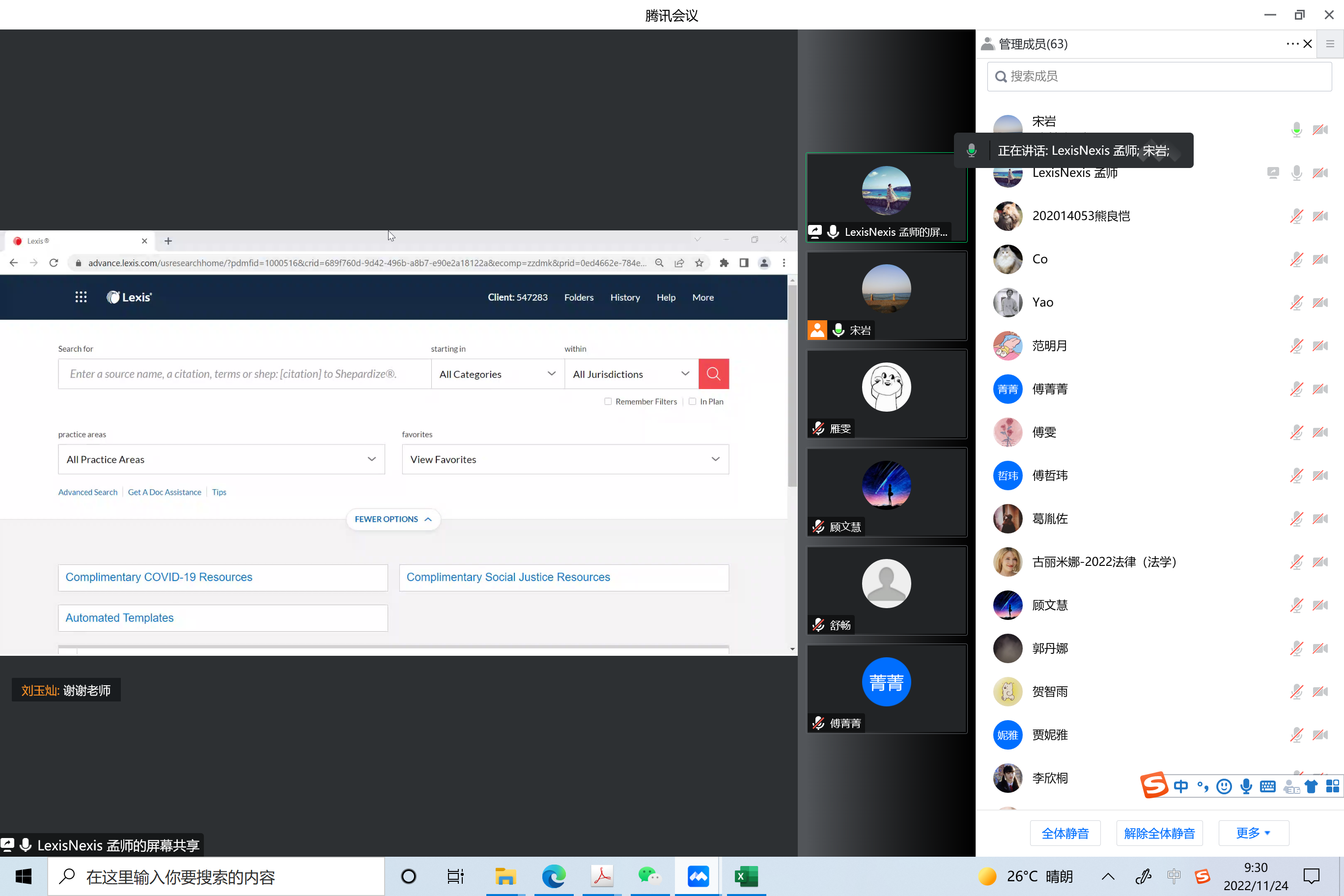Show hidden system tray icons
Viewport: 1344px width, 896px height.
(1108, 876)
